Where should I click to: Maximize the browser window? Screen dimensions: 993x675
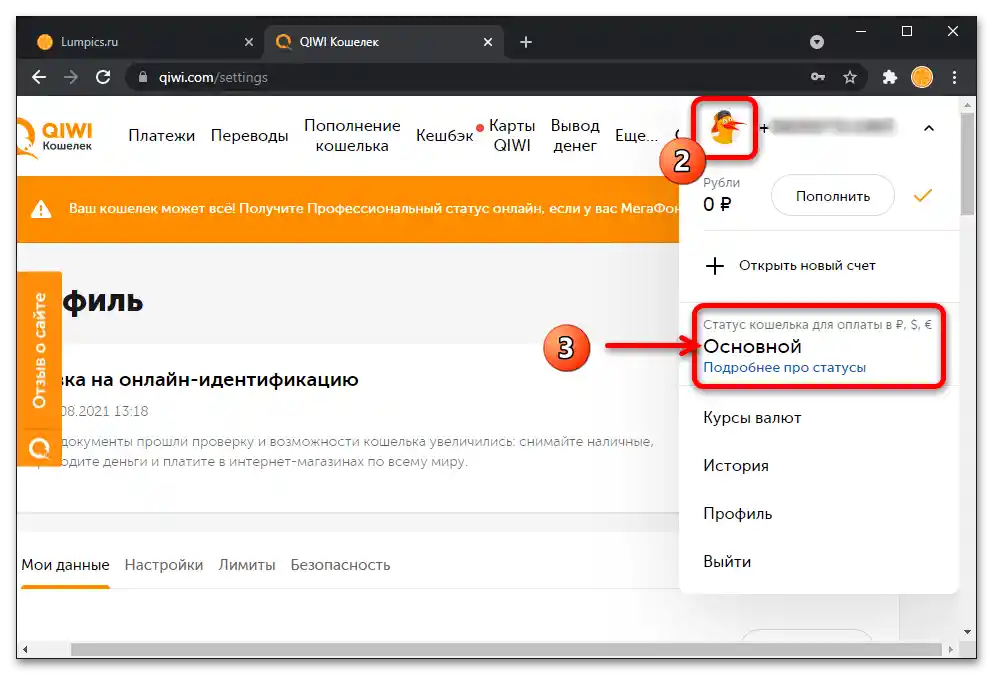click(x=907, y=31)
